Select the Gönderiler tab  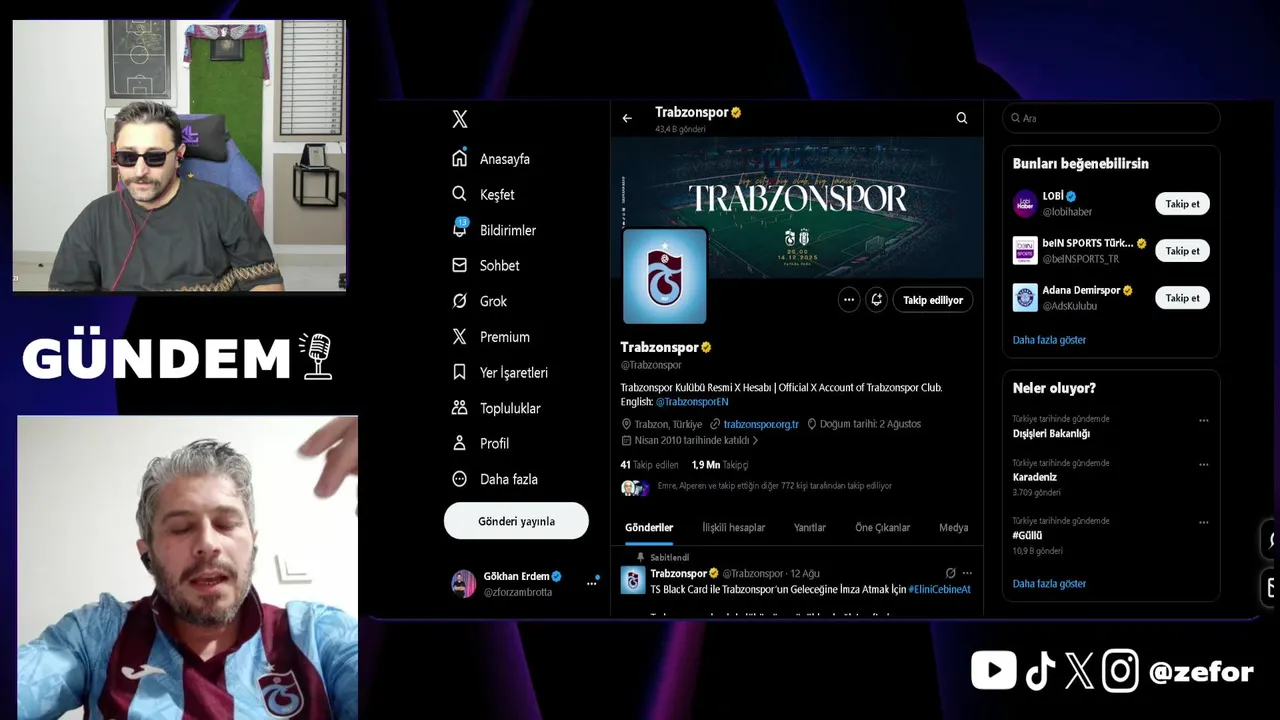coord(649,527)
